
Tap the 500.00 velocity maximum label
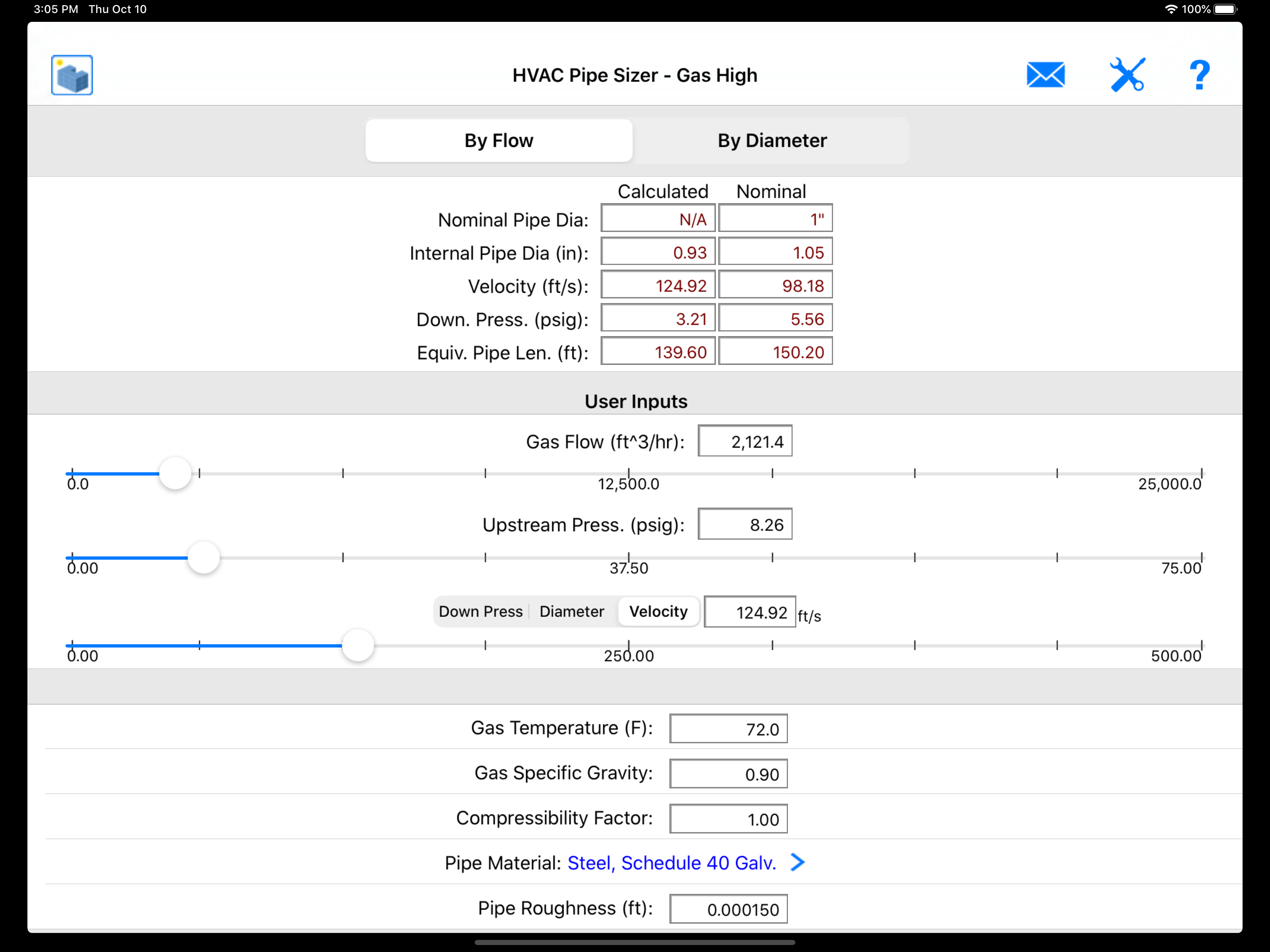pyautogui.click(x=1176, y=656)
